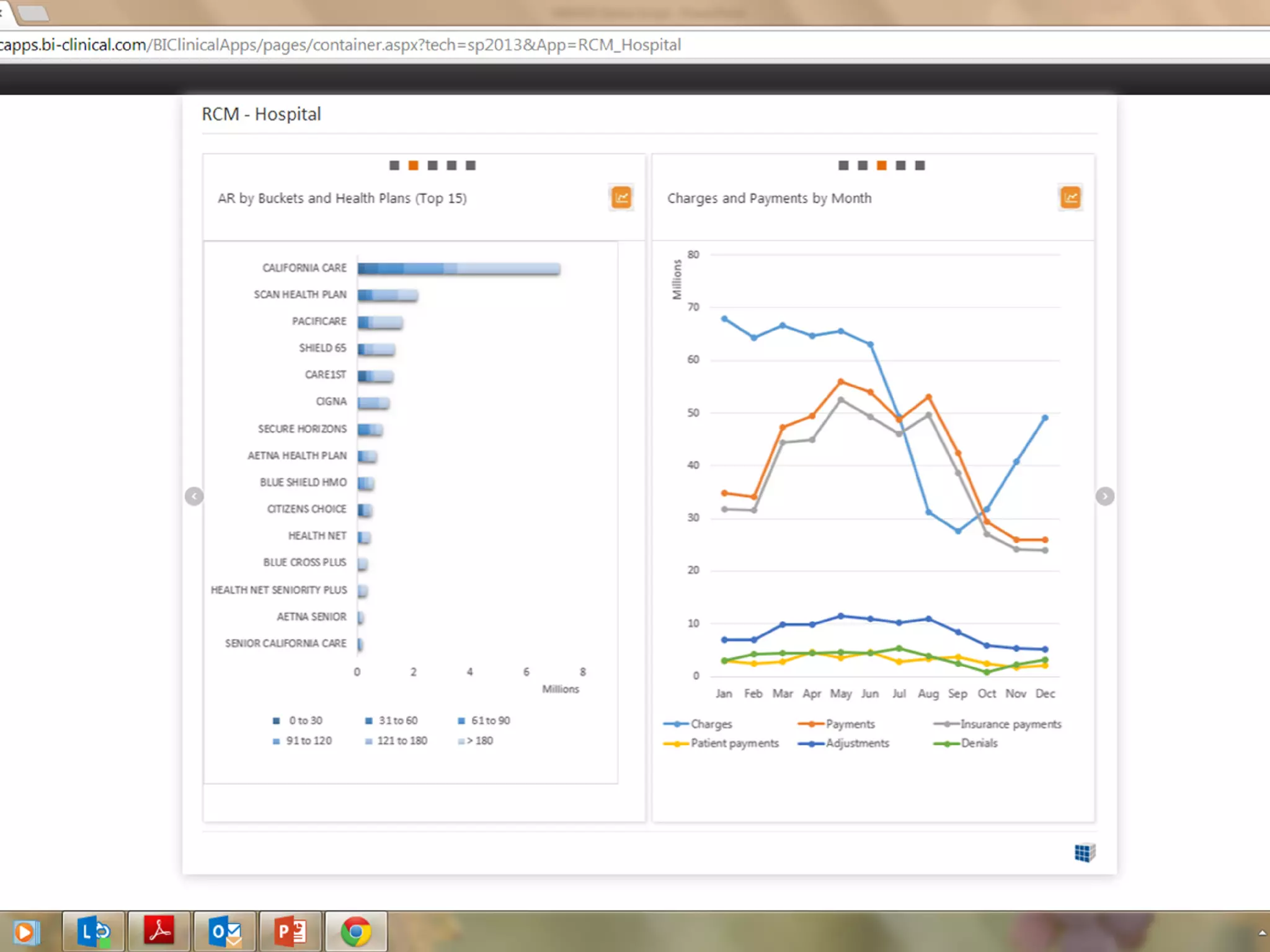Open Adobe Acrobat from the taskbar
This screenshot has height=952, width=1270.
pyautogui.click(x=159, y=932)
